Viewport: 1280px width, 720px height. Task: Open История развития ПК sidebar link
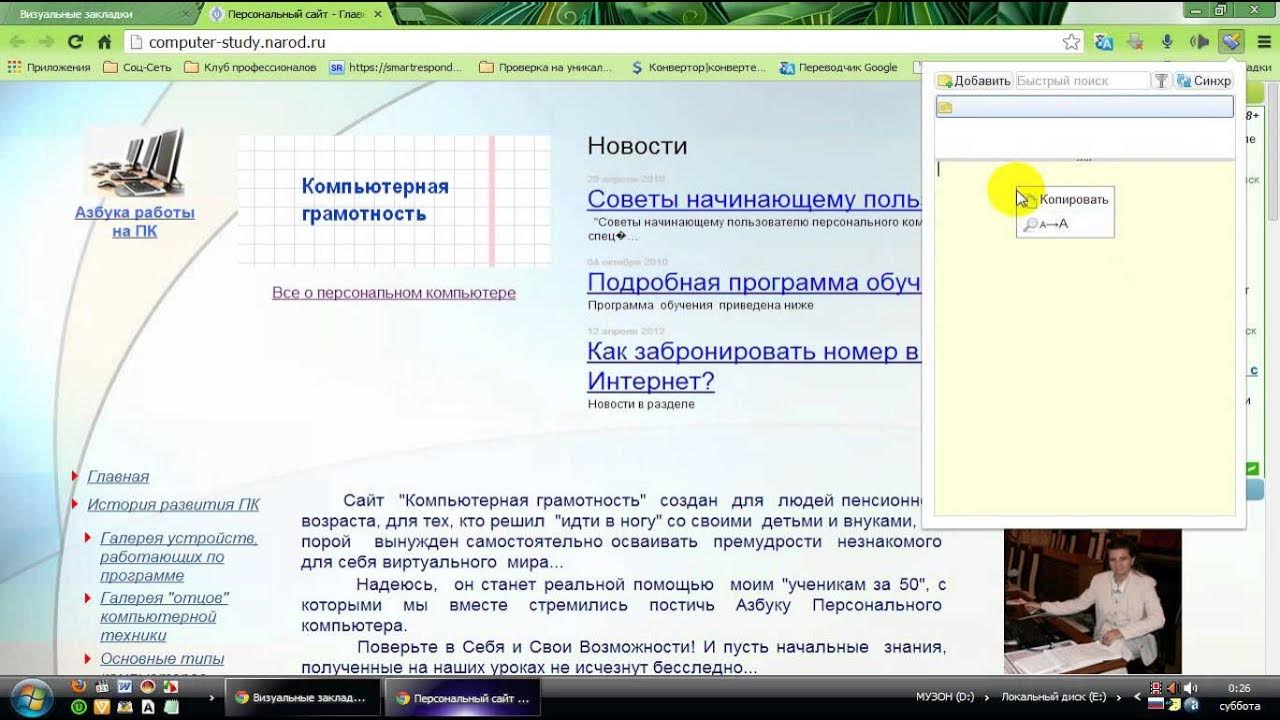pos(173,505)
